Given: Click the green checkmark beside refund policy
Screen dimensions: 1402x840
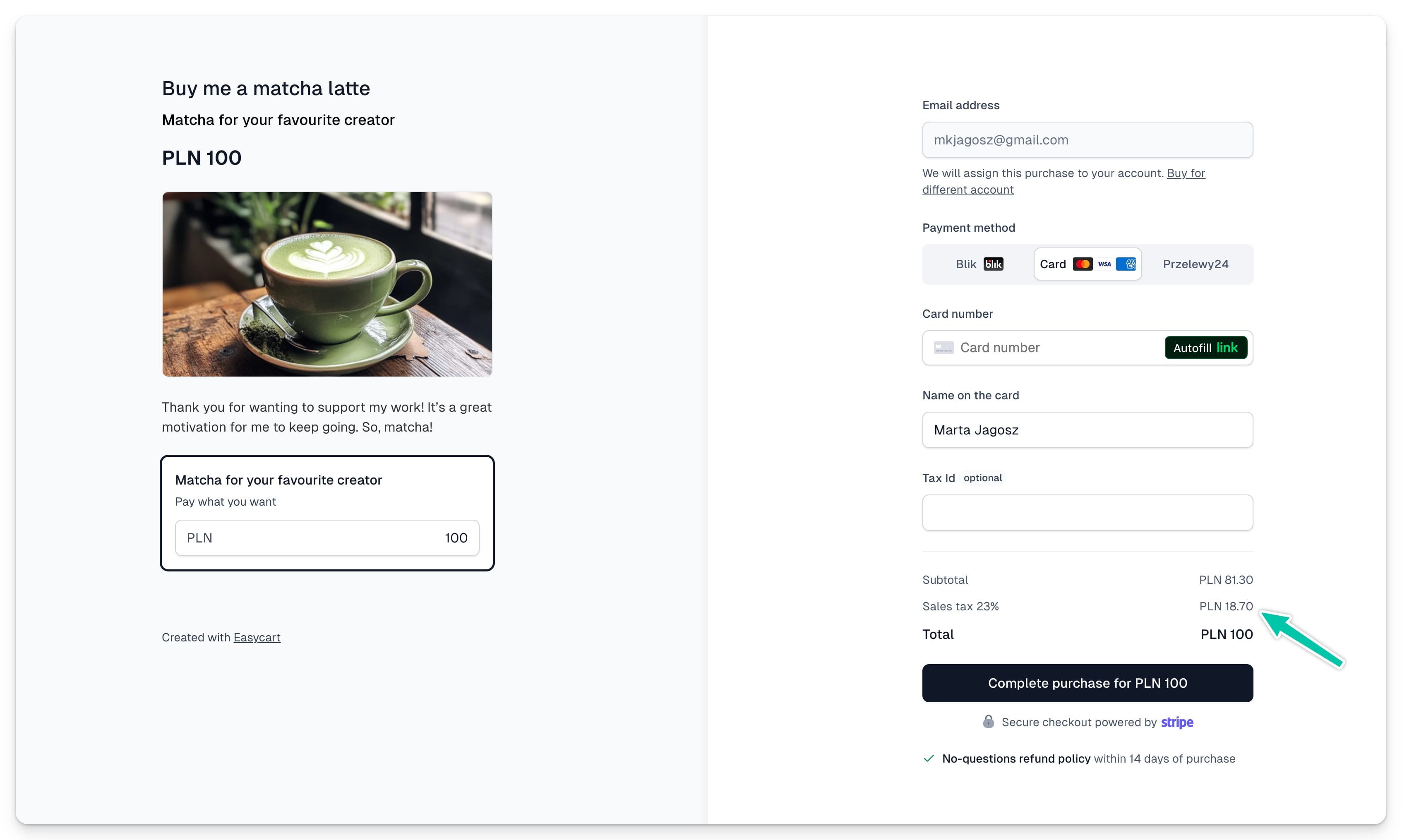Looking at the screenshot, I should (929, 758).
